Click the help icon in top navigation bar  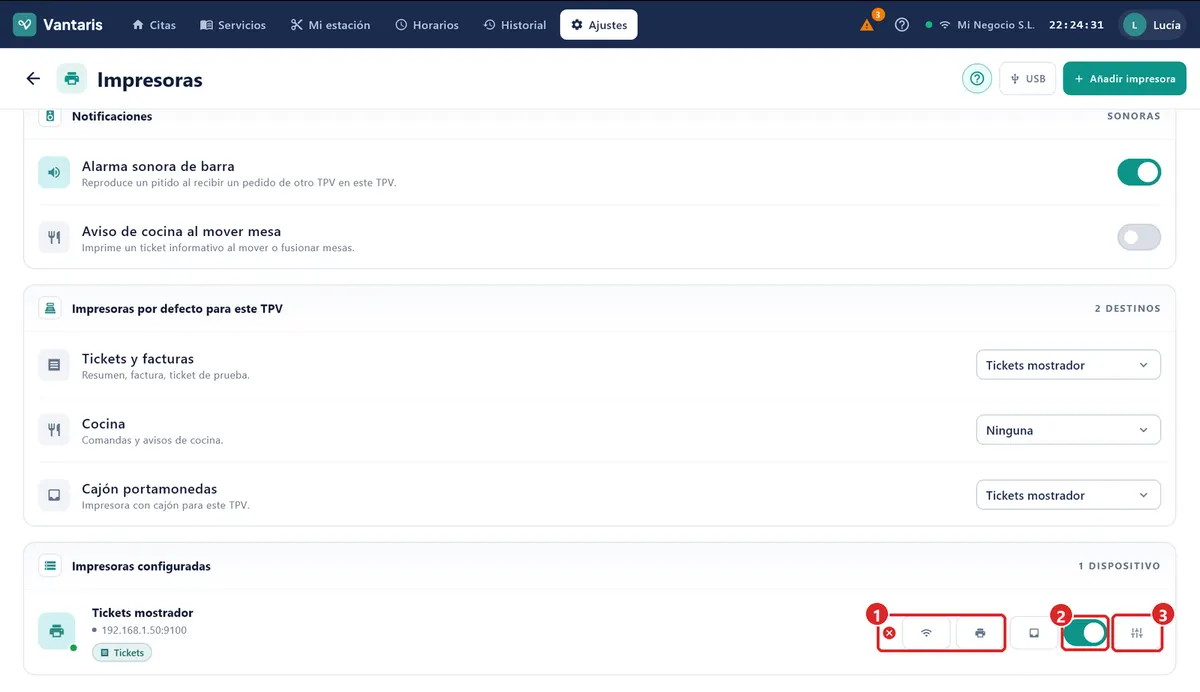(x=902, y=25)
